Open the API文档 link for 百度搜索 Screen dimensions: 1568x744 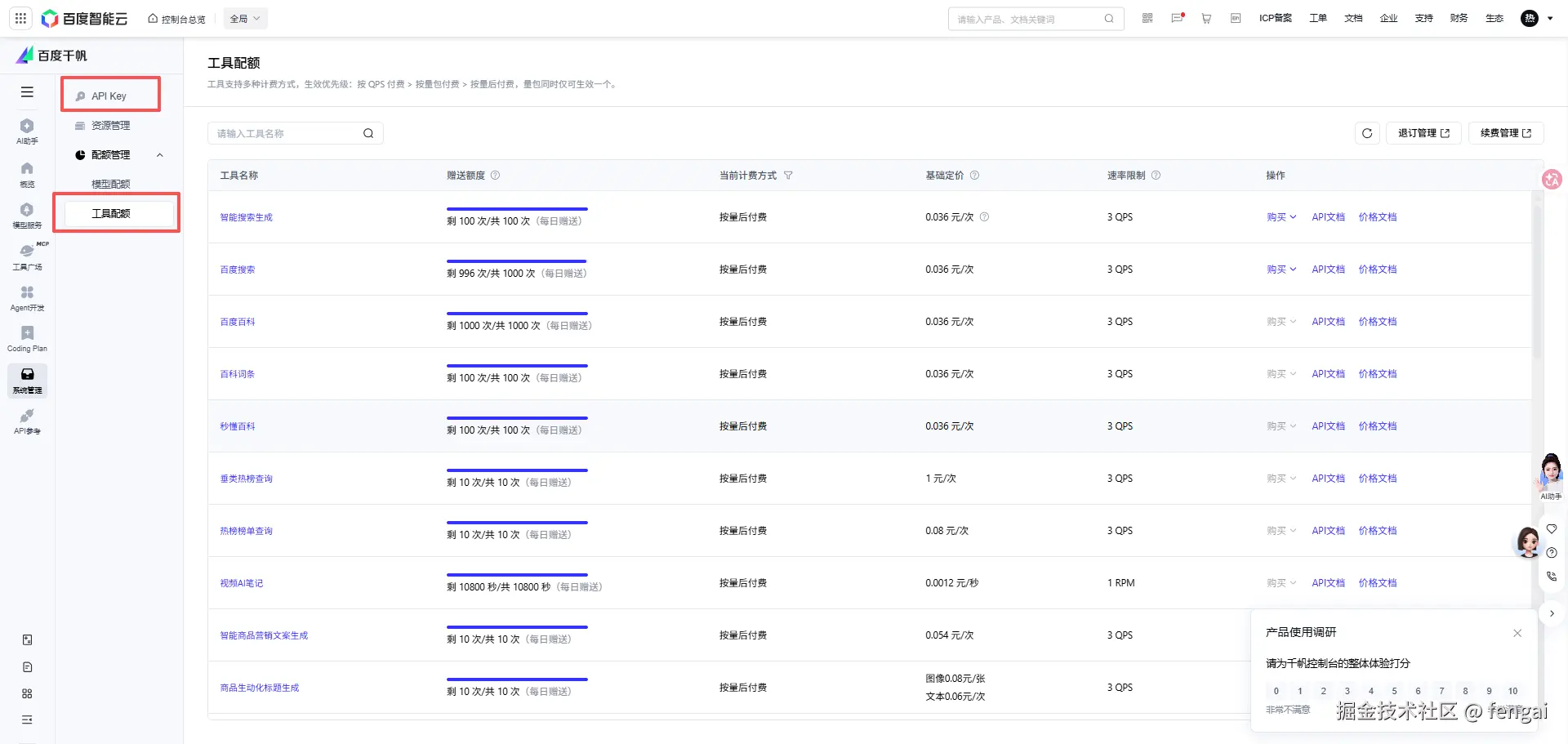tap(1328, 269)
